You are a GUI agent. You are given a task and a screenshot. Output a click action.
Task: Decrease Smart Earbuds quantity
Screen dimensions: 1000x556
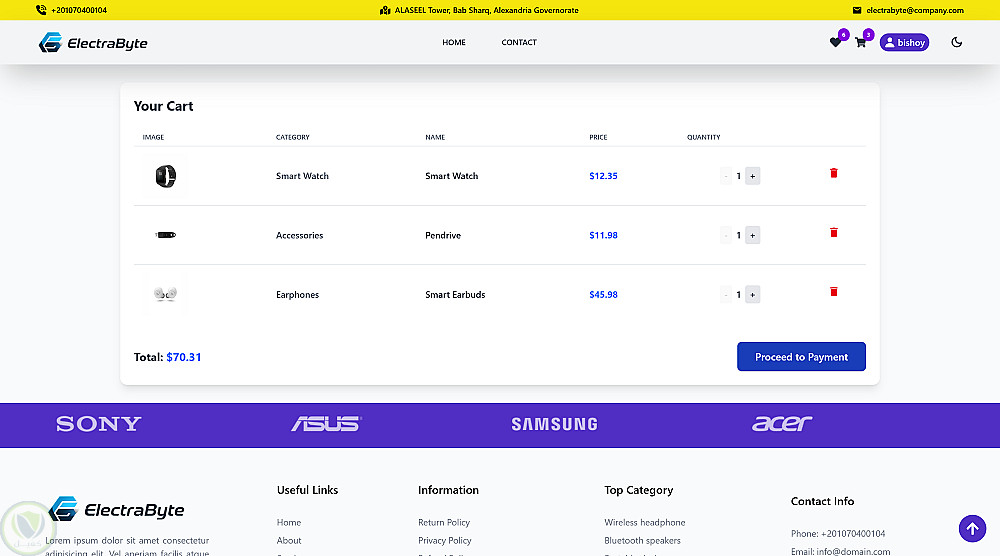click(726, 295)
